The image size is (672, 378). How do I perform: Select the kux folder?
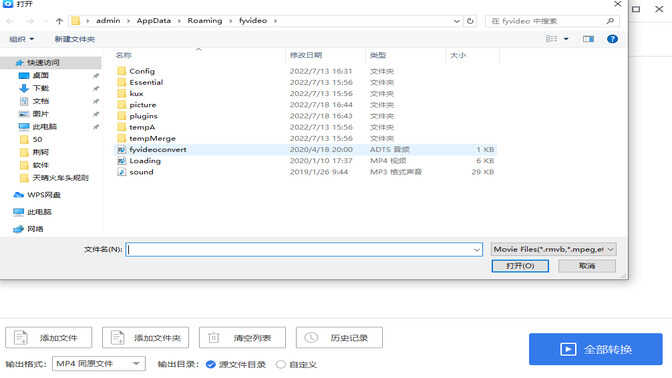(x=136, y=93)
